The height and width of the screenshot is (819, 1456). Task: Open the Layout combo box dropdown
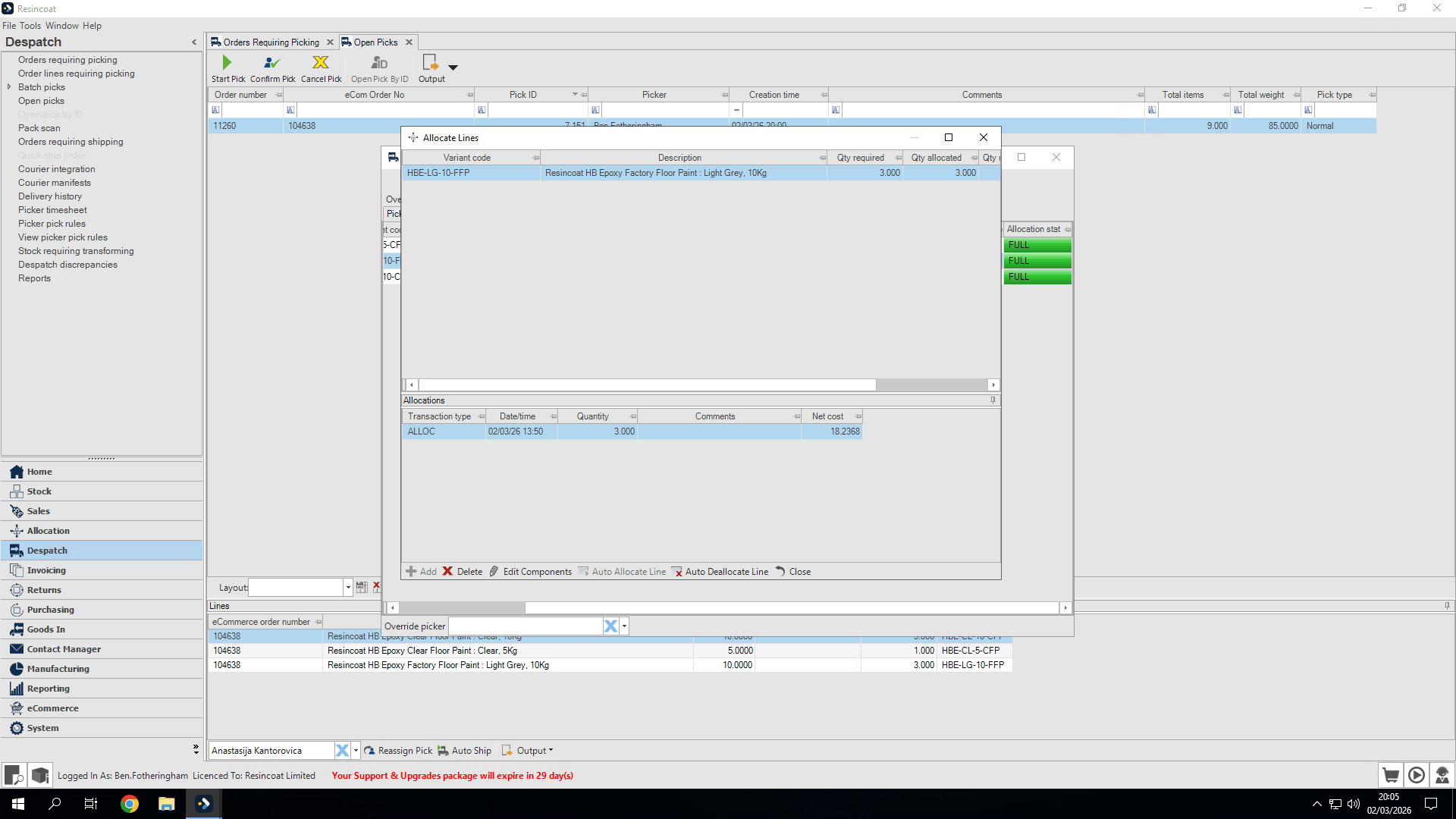point(348,587)
